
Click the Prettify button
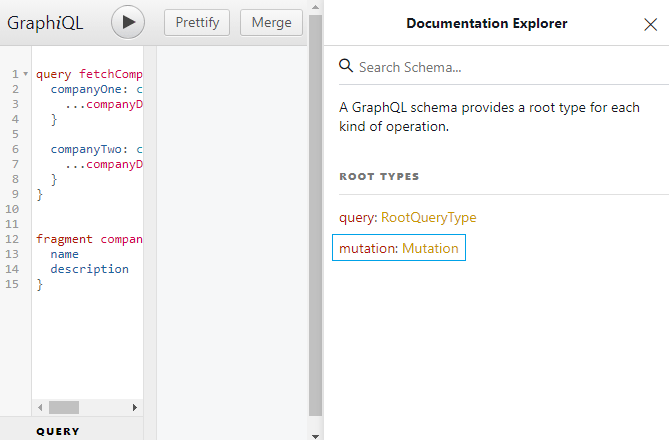[197, 22]
